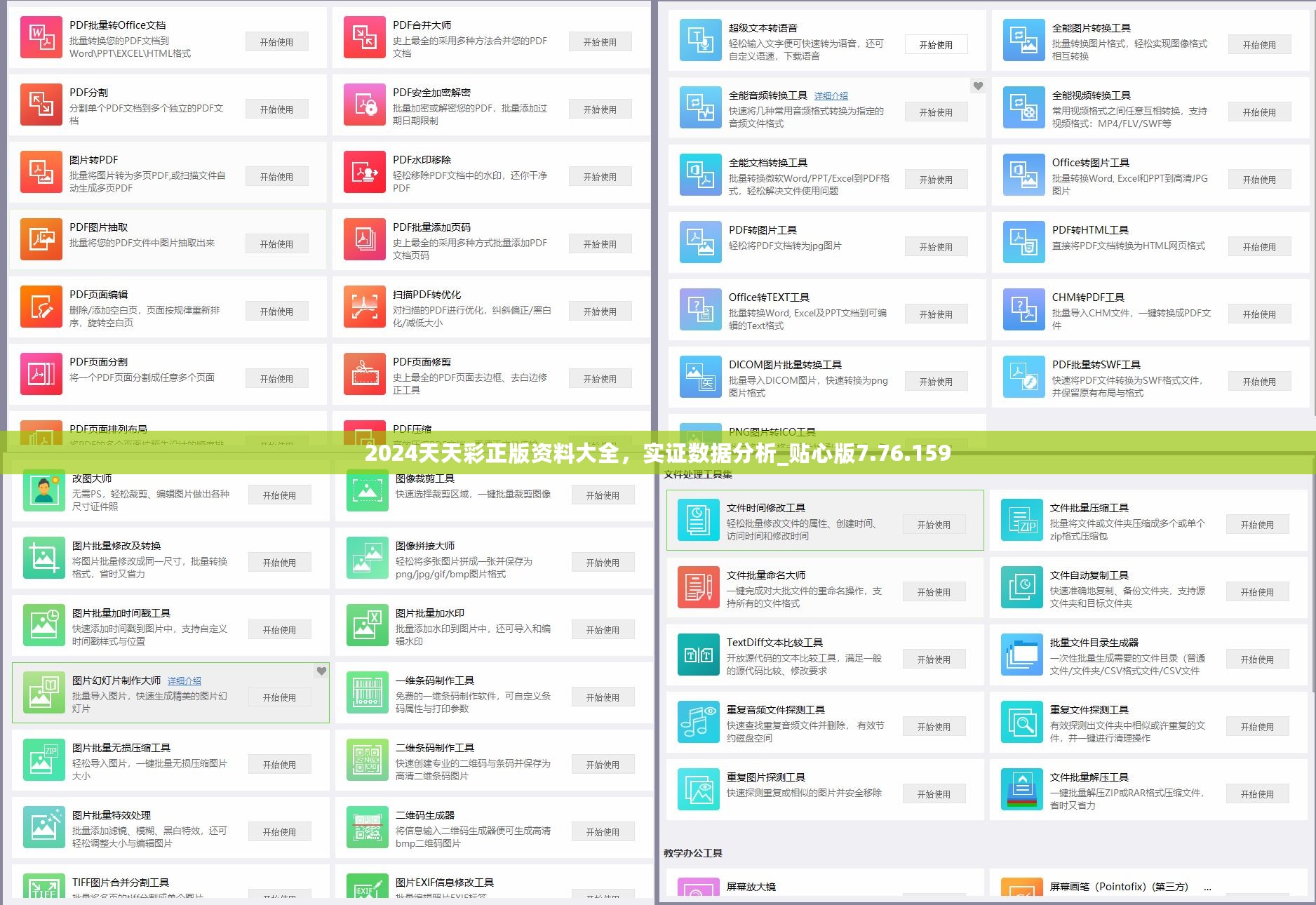Click 开始使用 for PDF页面分割
Screen dimensions: 1316x905
tap(276, 379)
